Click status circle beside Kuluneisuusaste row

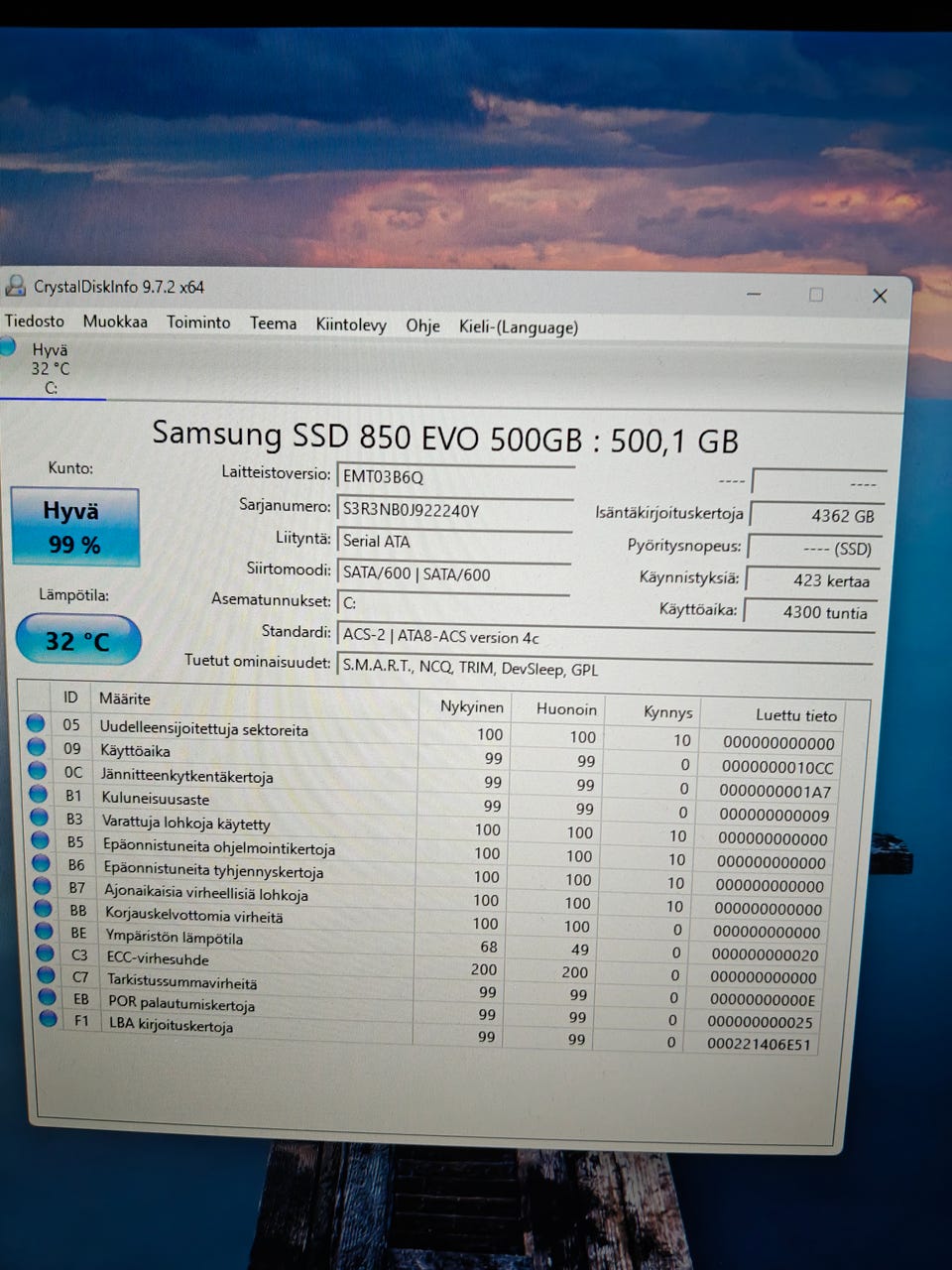tap(39, 794)
